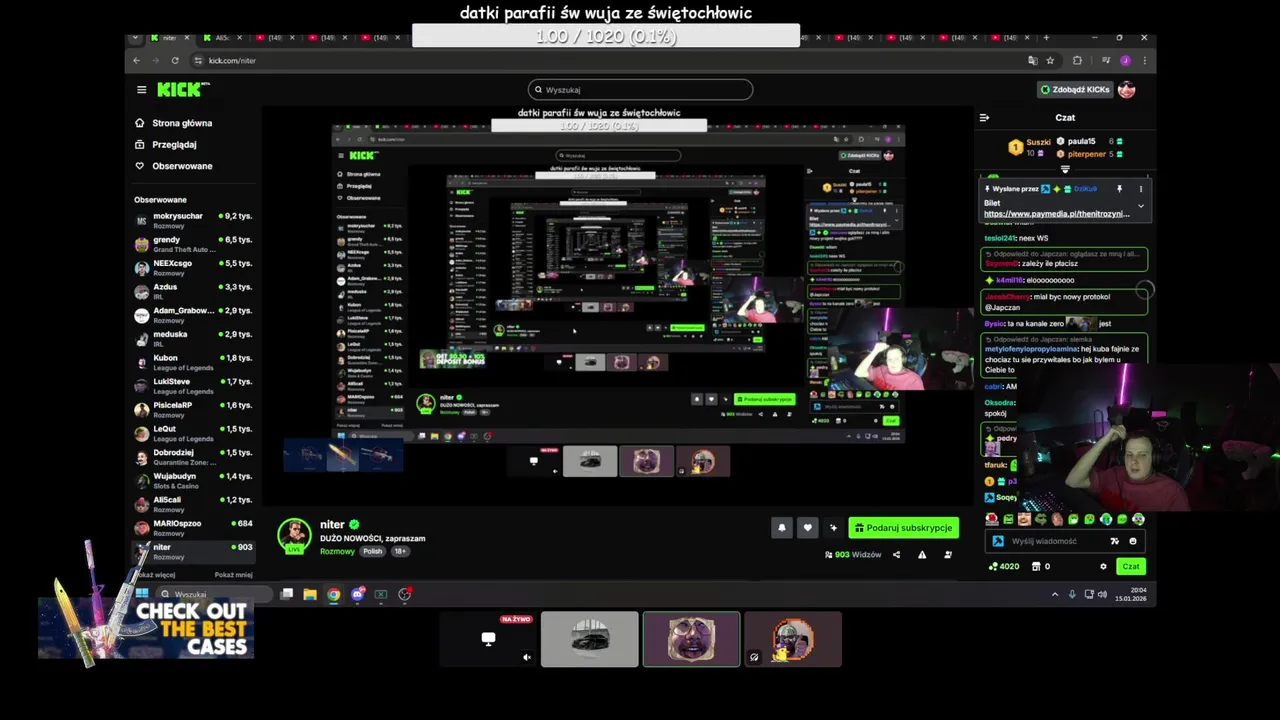The image size is (1280, 720).
Task: Open the shop icon beside 0
Action: (1035, 567)
